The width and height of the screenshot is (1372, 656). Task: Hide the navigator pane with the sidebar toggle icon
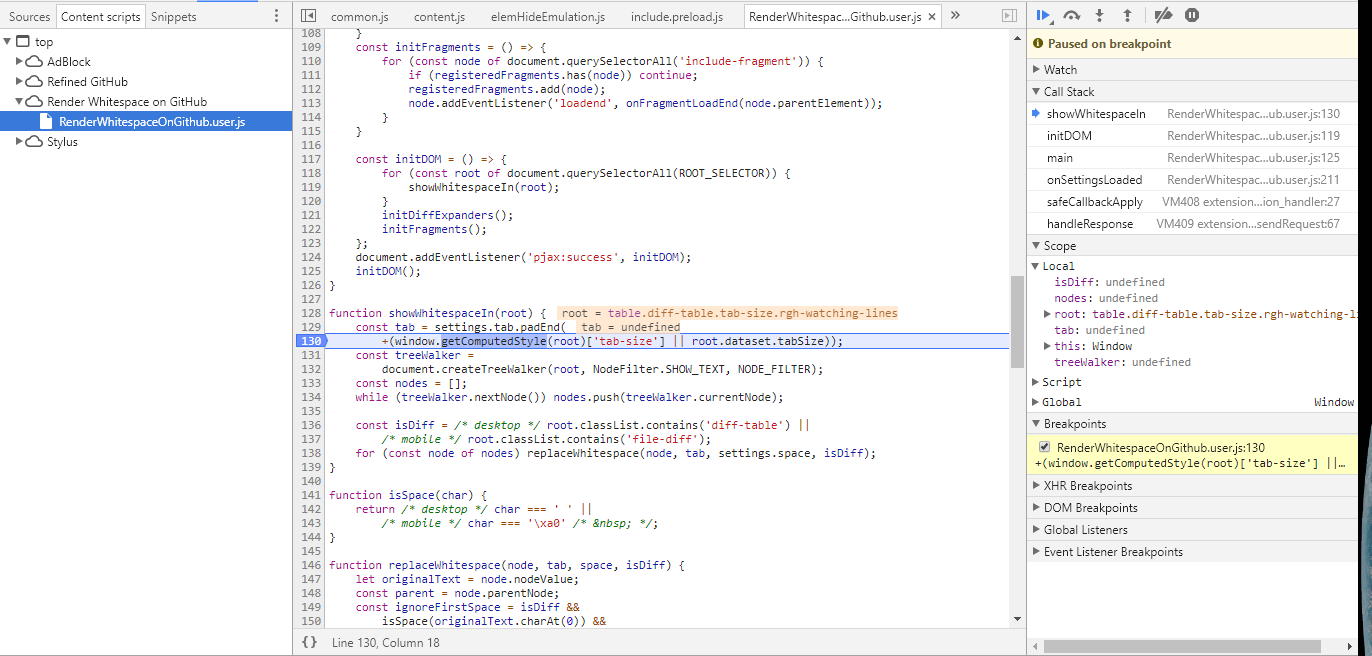309,16
